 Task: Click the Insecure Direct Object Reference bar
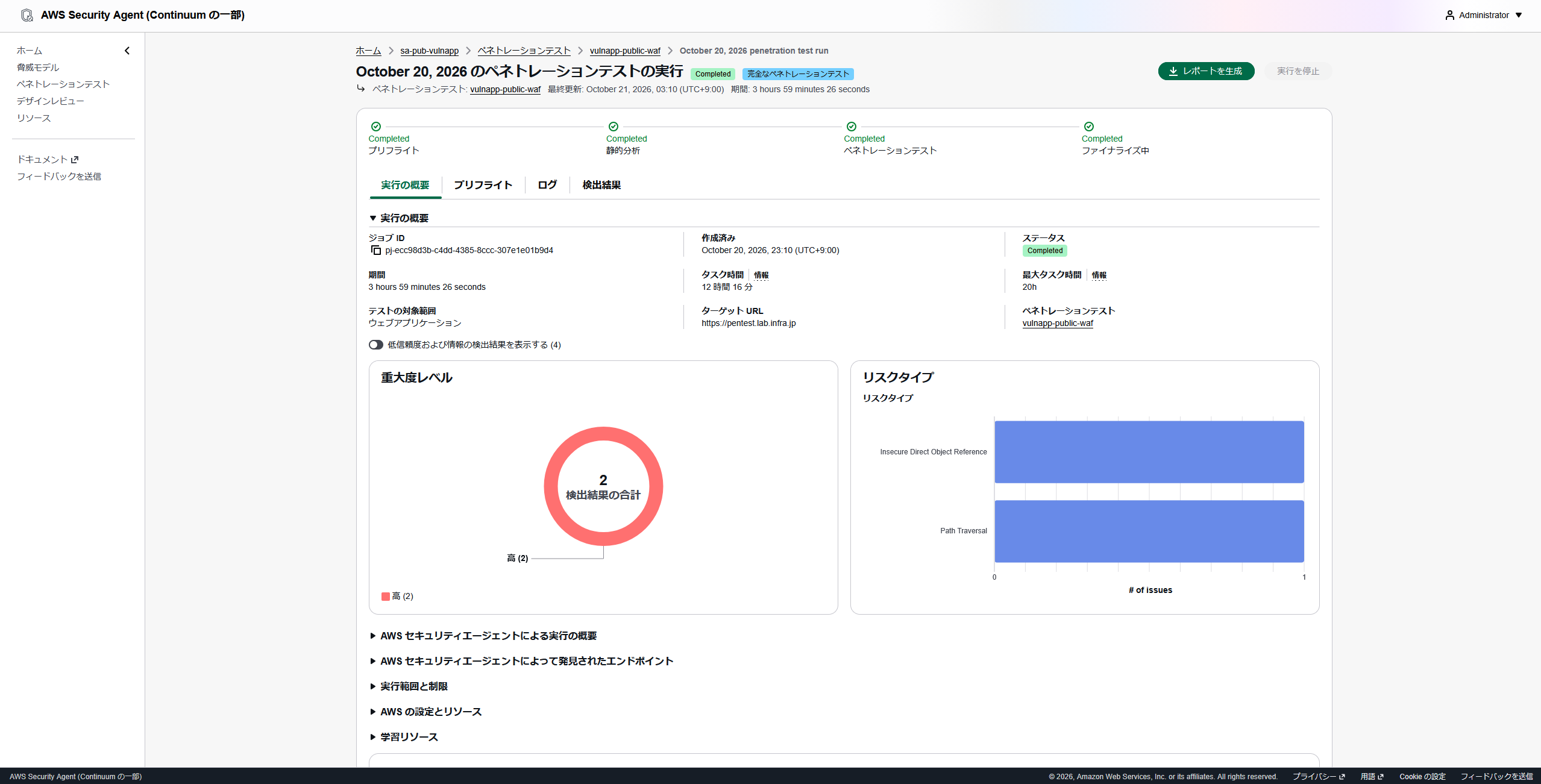pyautogui.click(x=1149, y=452)
